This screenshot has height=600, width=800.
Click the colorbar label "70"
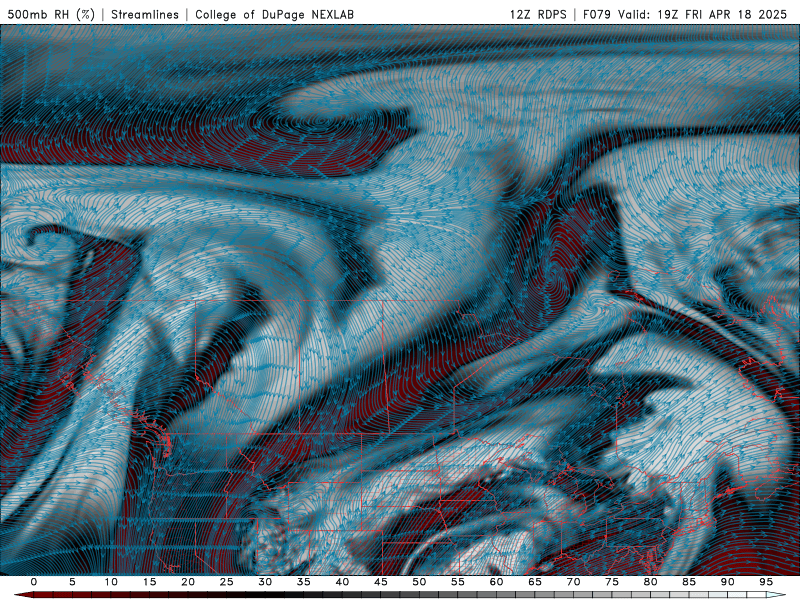(573, 582)
